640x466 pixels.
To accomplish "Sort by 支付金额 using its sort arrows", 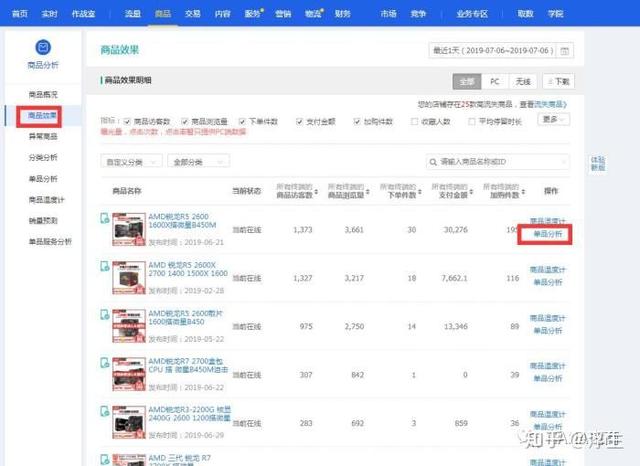I will point(471,192).
